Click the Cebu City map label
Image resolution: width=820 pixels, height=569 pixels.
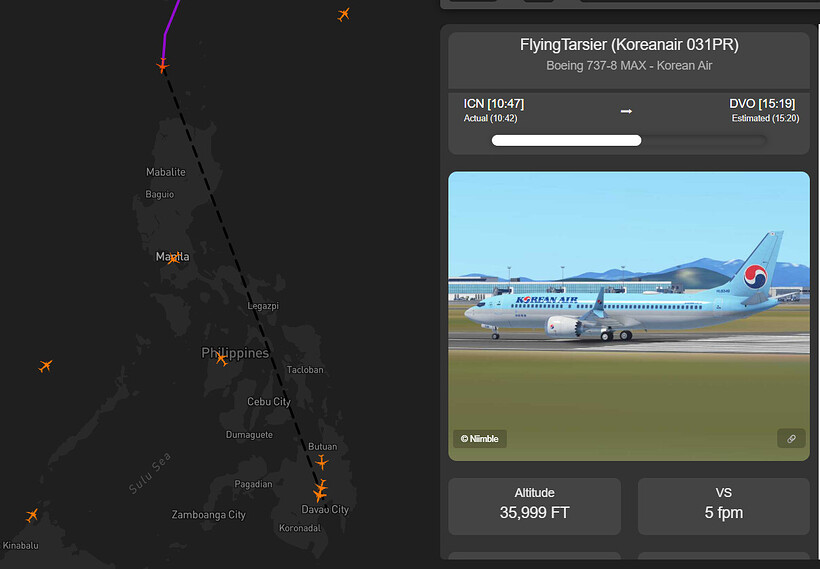[x=269, y=402]
